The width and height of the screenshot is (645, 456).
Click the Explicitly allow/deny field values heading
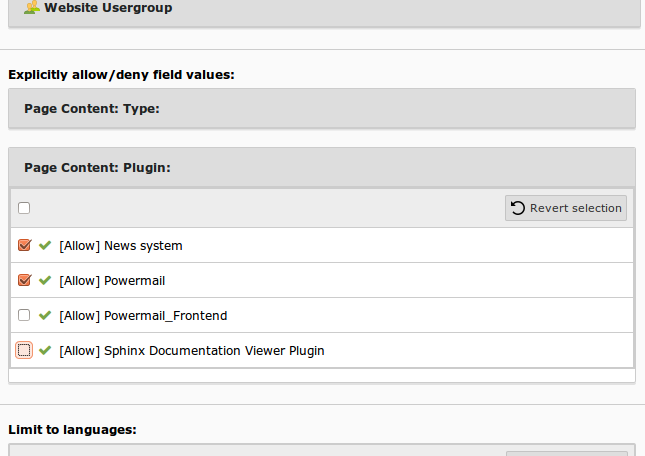tap(121, 74)
